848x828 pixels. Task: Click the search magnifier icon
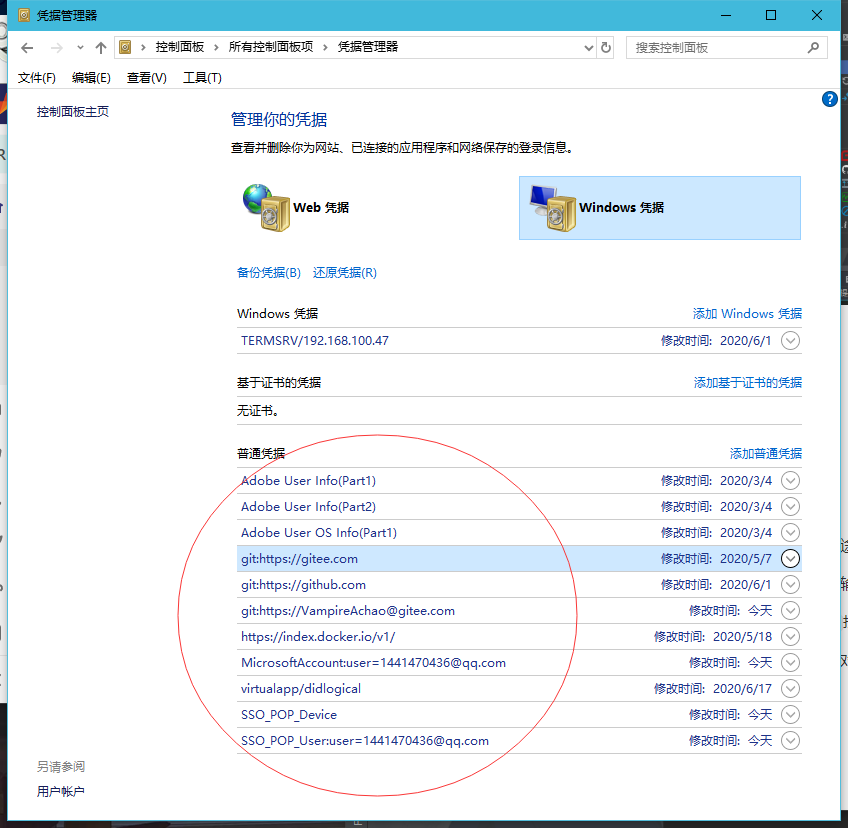click(815, 47)
